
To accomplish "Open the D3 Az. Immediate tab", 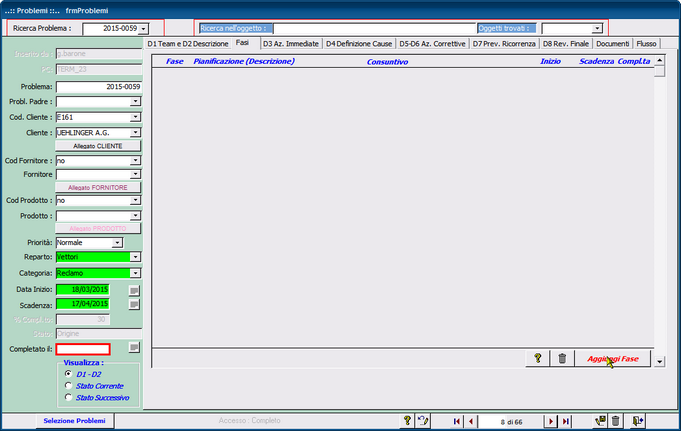I will 291,44.
